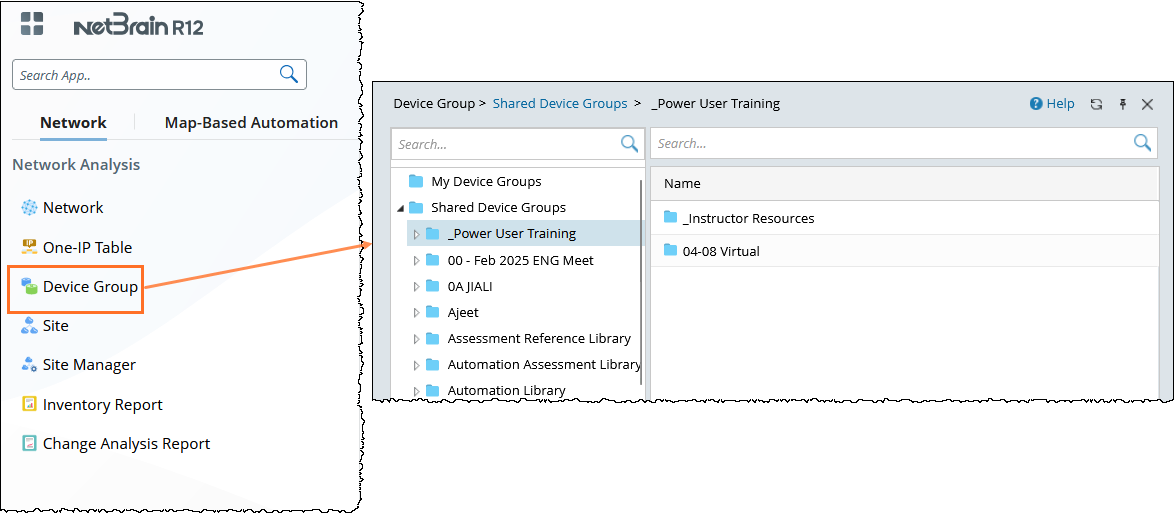Expand the 0A JIALI node

(416, 287)
